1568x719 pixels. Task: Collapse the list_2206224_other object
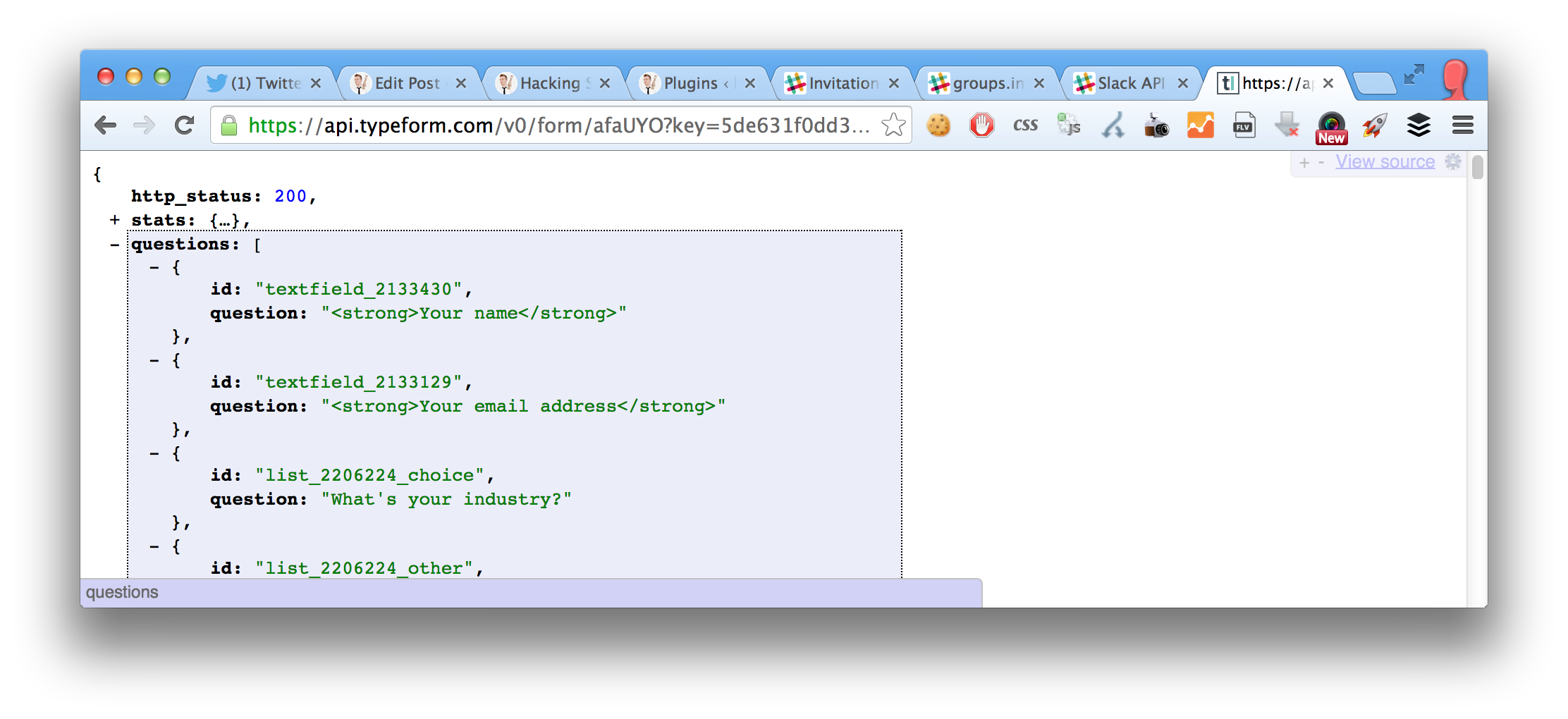point(154,547)
